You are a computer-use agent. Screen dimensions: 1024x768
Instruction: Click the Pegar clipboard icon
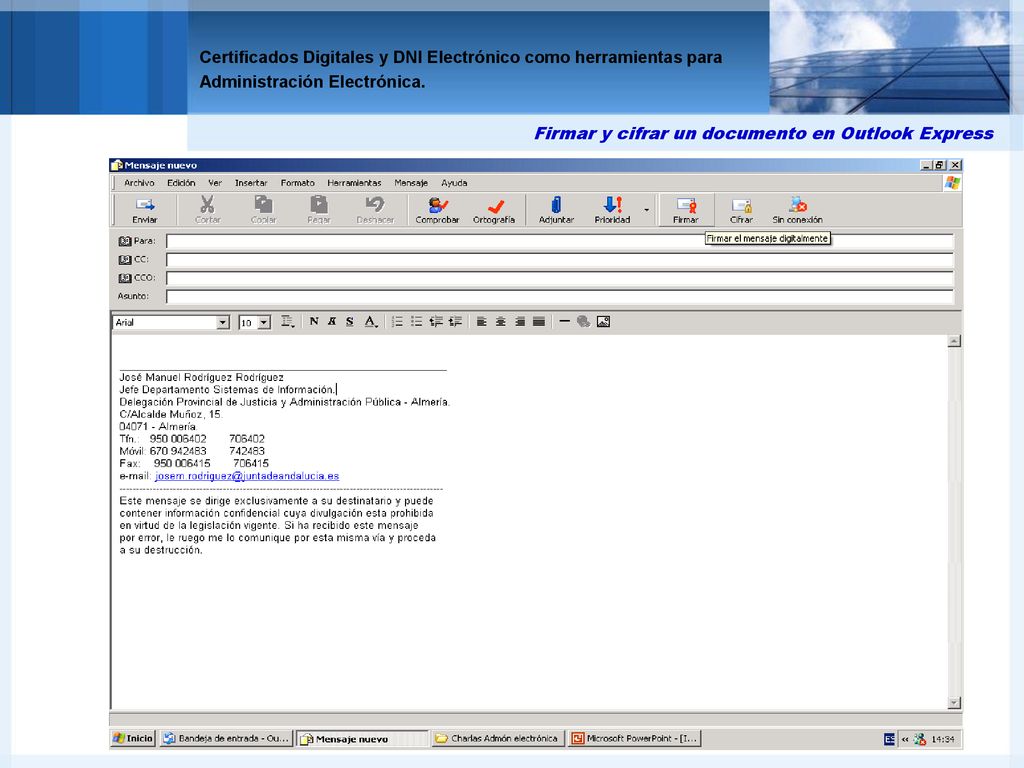point(319,210)
